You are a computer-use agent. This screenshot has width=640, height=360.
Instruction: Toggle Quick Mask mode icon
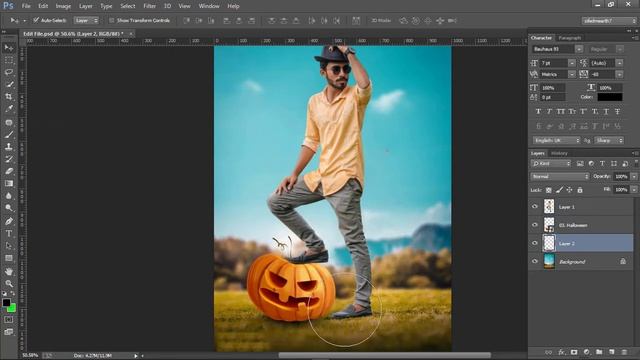[x=9, y=320]
